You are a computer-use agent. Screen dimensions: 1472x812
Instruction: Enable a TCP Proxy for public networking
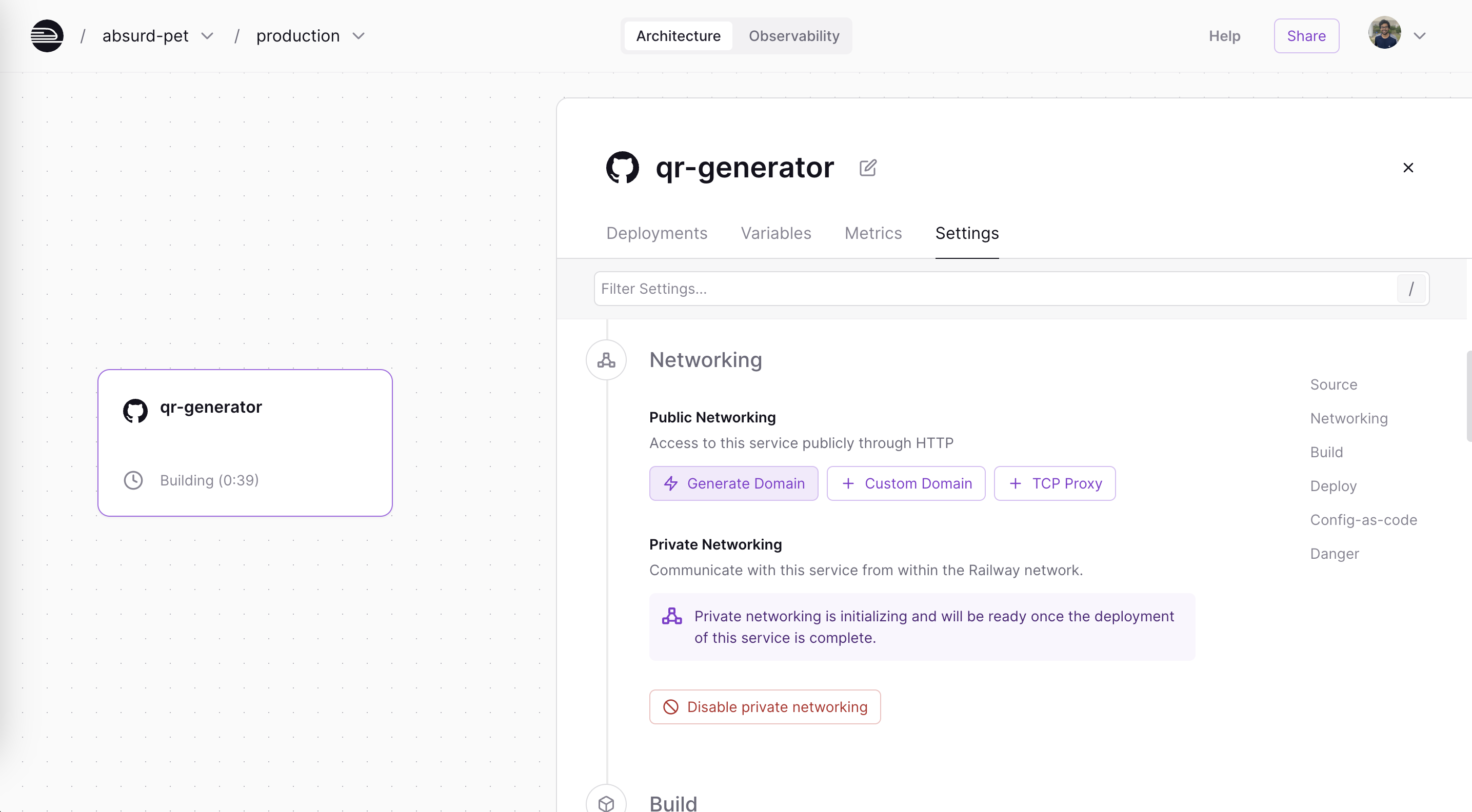tap(1055, 483)
